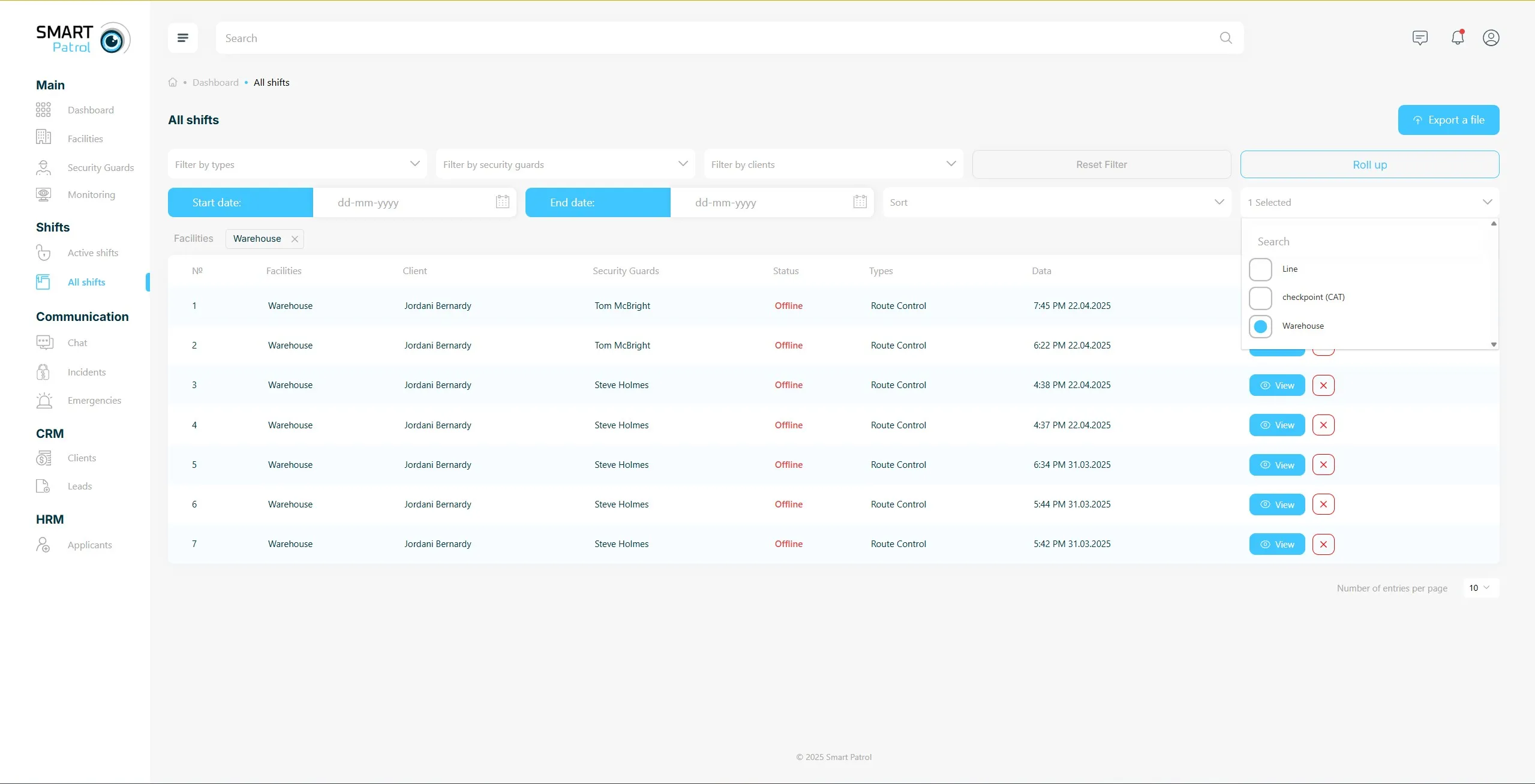This screenshot has width=1535, height=784.
Task: Open Applicants sidebar item
Action: pos(89,545)
